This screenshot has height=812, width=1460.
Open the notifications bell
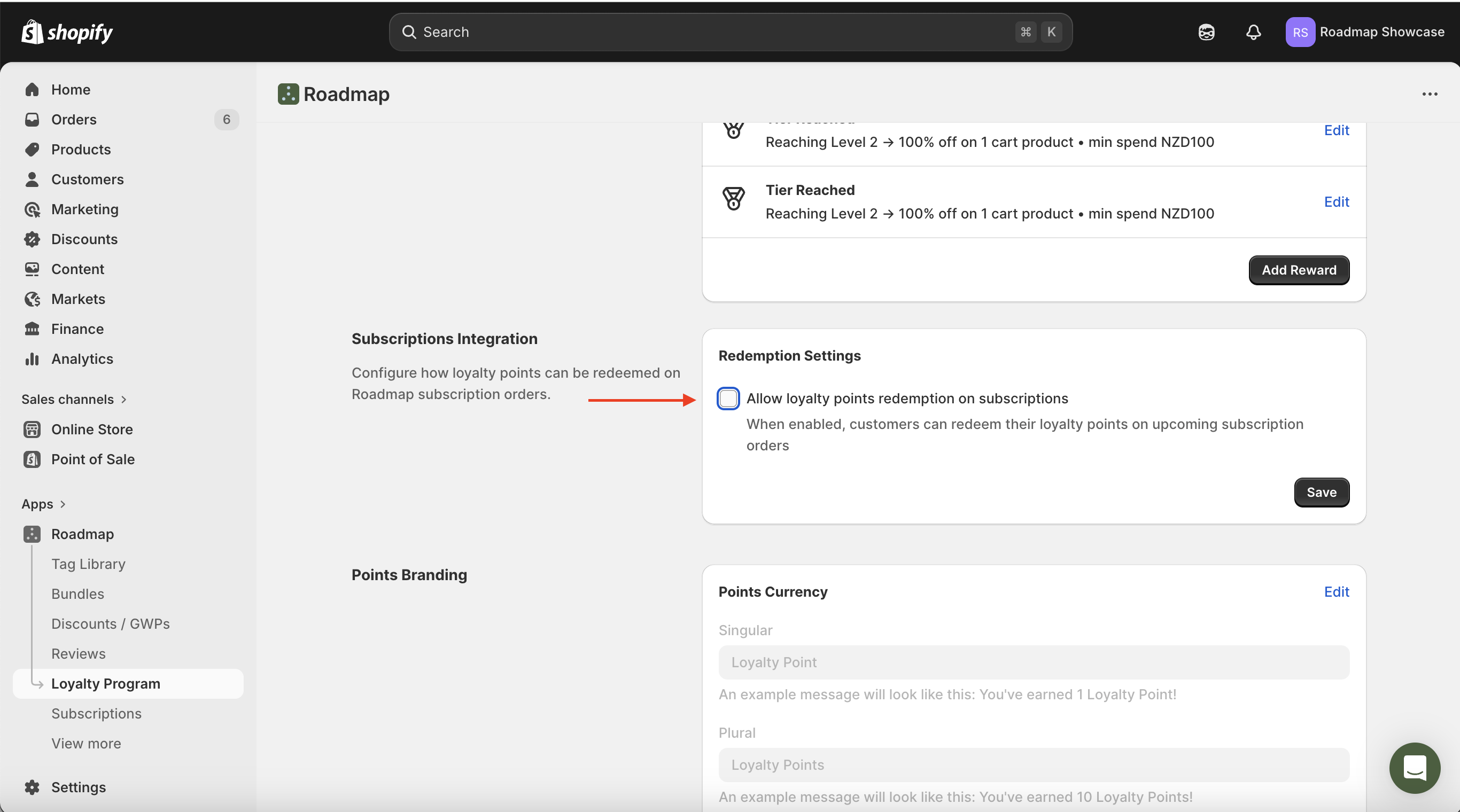point(1253,32)
